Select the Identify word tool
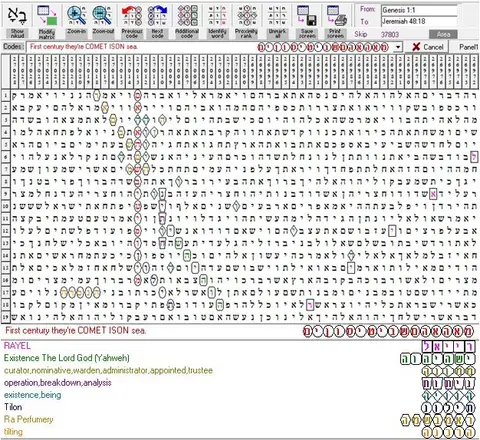The height and width of the screenshot is (440, 480). coord(217,15)
